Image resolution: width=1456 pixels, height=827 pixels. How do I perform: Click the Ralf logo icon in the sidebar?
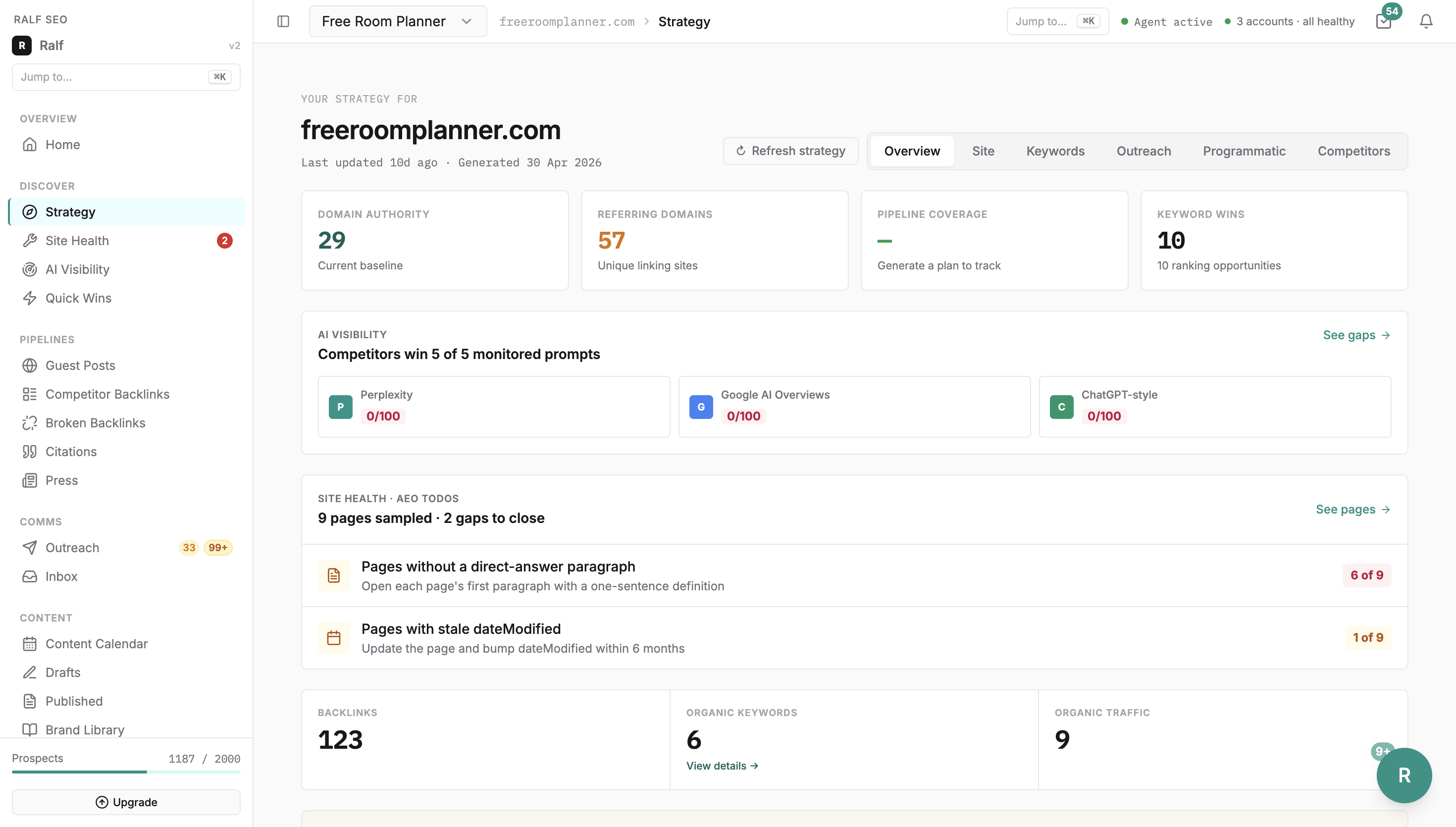coord(22,46)
